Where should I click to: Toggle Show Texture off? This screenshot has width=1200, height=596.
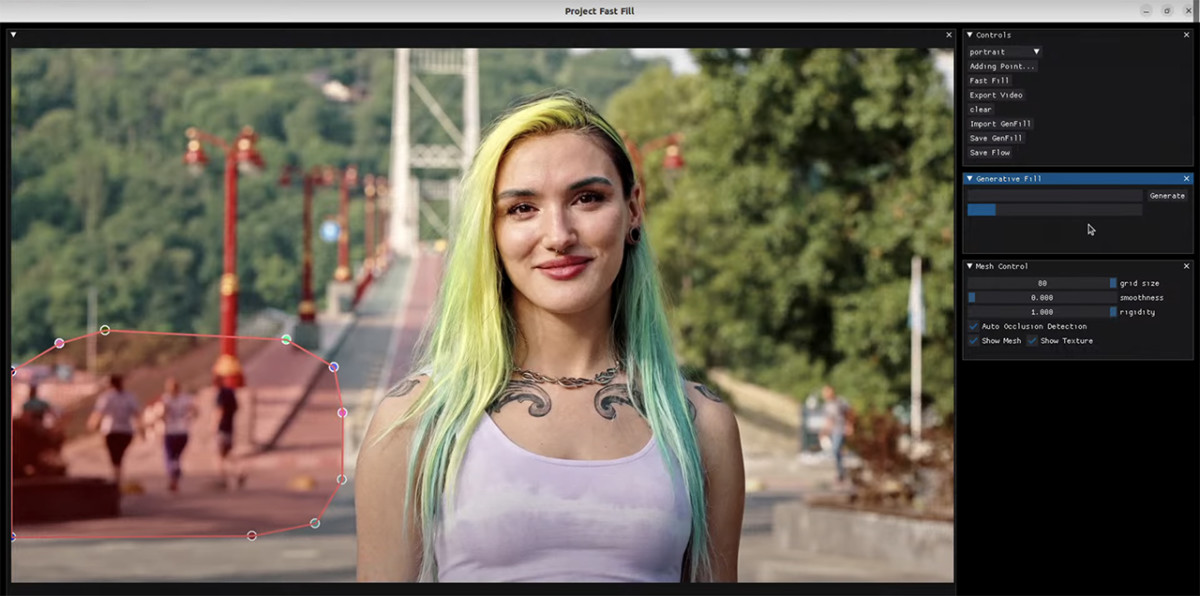(x=1033, y=340)
